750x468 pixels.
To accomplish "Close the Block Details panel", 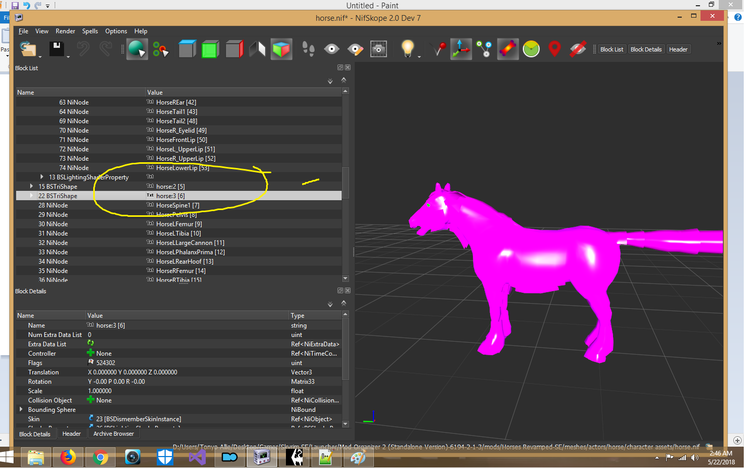I will 348,290.
